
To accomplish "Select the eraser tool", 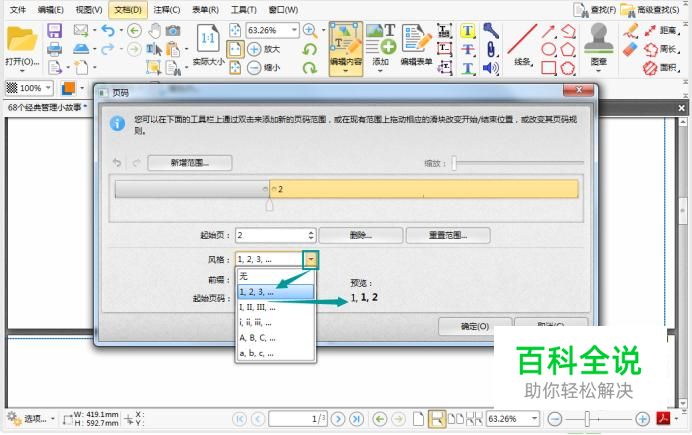I will coord(631,49).
